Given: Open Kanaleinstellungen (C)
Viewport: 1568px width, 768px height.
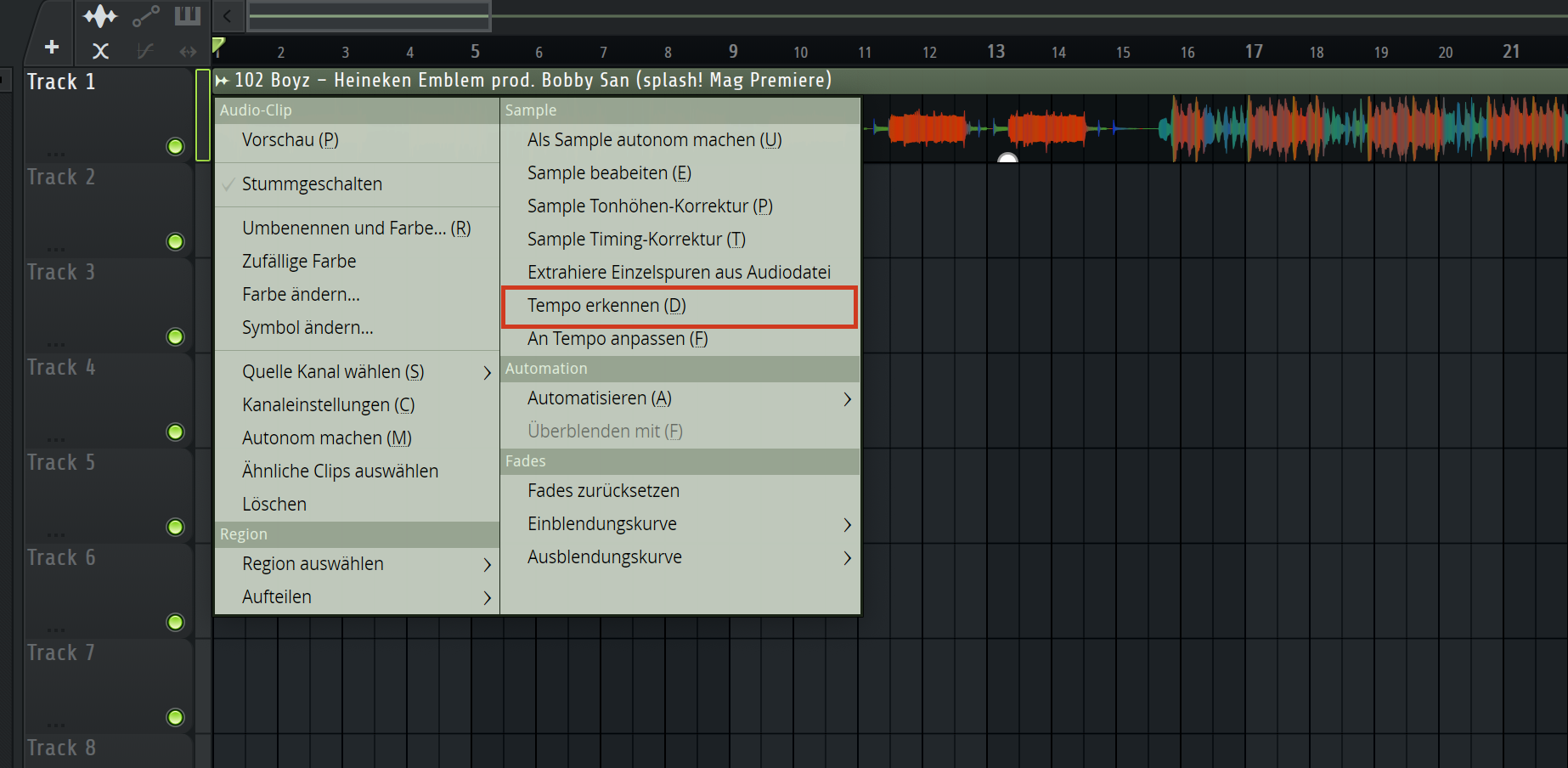Looking at the screenshot, I should click(x=357, y=405).
